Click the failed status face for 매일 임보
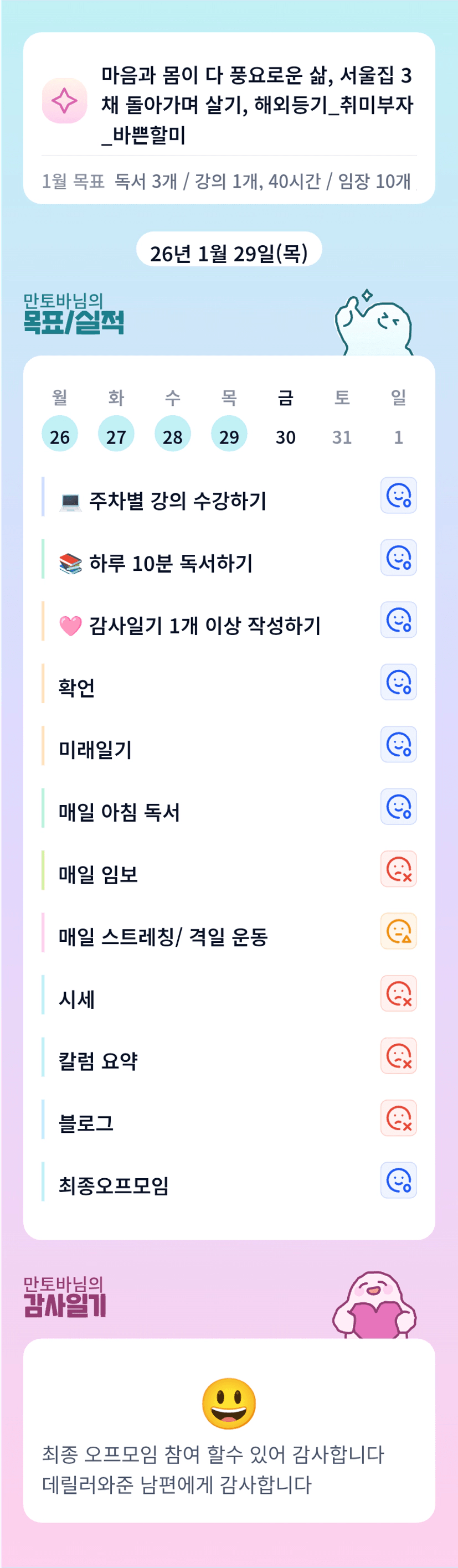458x1568 pixels. coord(398,869)
